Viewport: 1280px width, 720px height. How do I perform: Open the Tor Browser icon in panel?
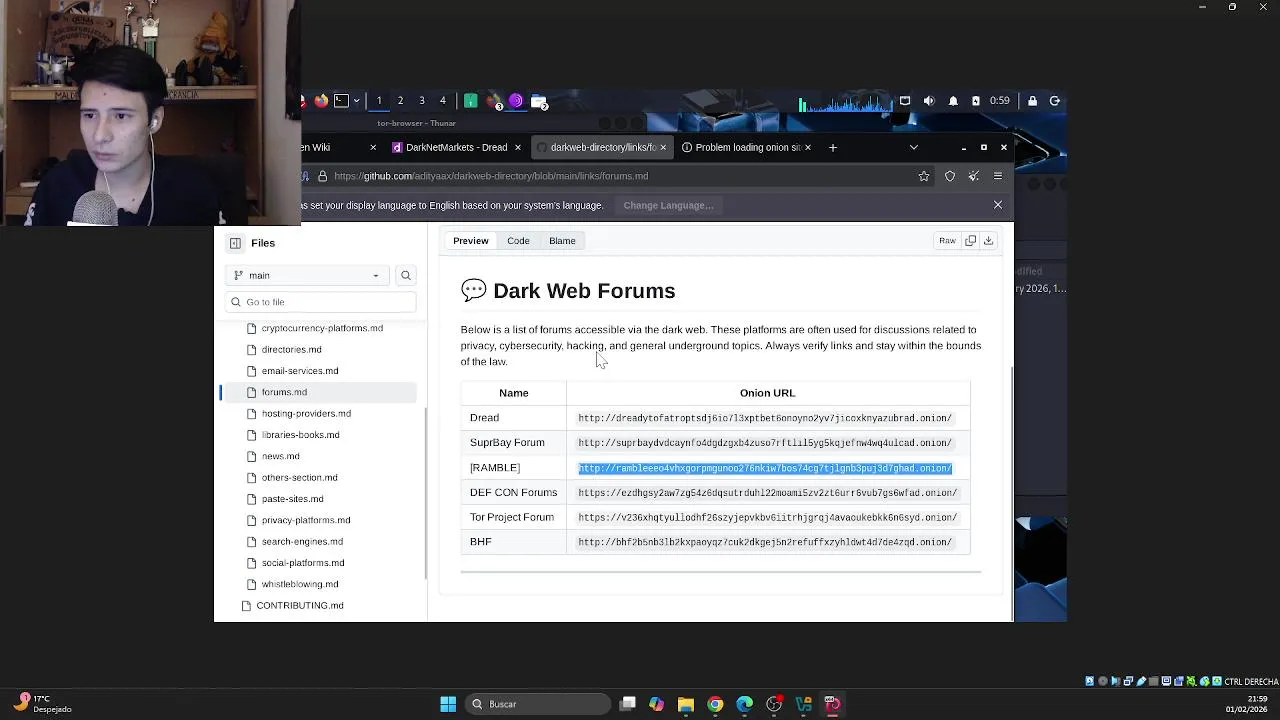tap(516, 101)
